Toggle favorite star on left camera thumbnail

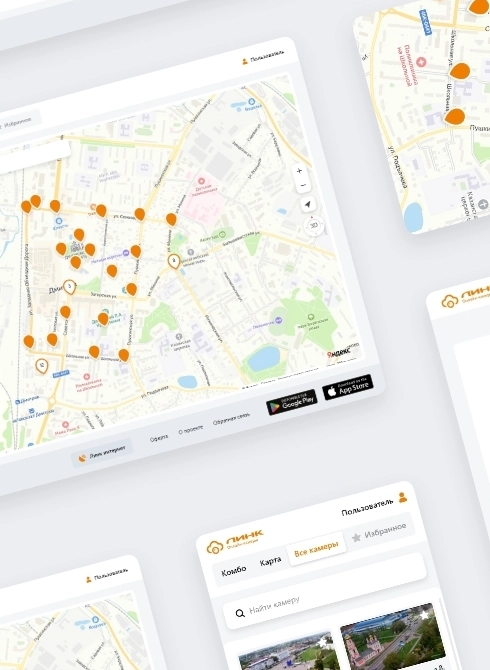click(322, 642)
